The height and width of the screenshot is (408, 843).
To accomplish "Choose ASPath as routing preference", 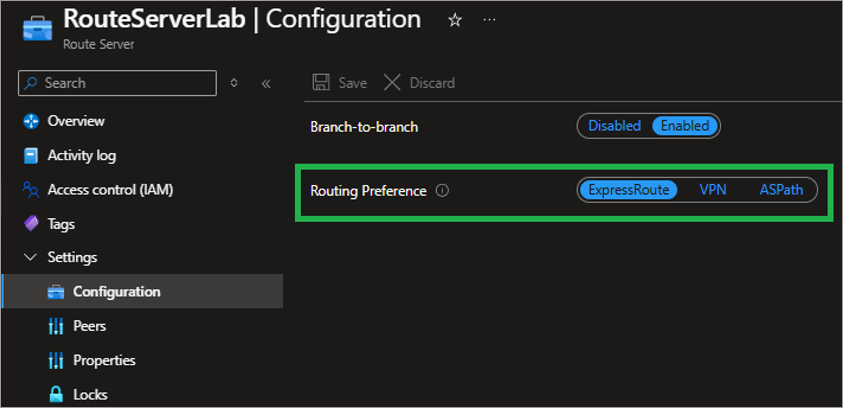I will point(781,190).
